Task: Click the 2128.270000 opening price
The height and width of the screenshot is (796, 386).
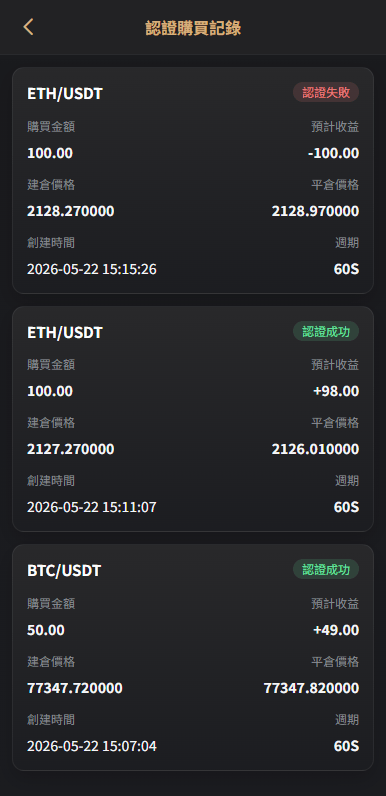Action: coord(71,211)
